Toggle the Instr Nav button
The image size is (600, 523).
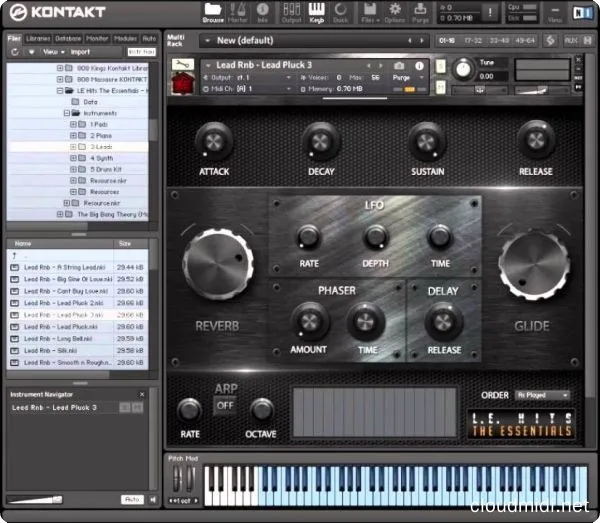click(x=142, y=52)
